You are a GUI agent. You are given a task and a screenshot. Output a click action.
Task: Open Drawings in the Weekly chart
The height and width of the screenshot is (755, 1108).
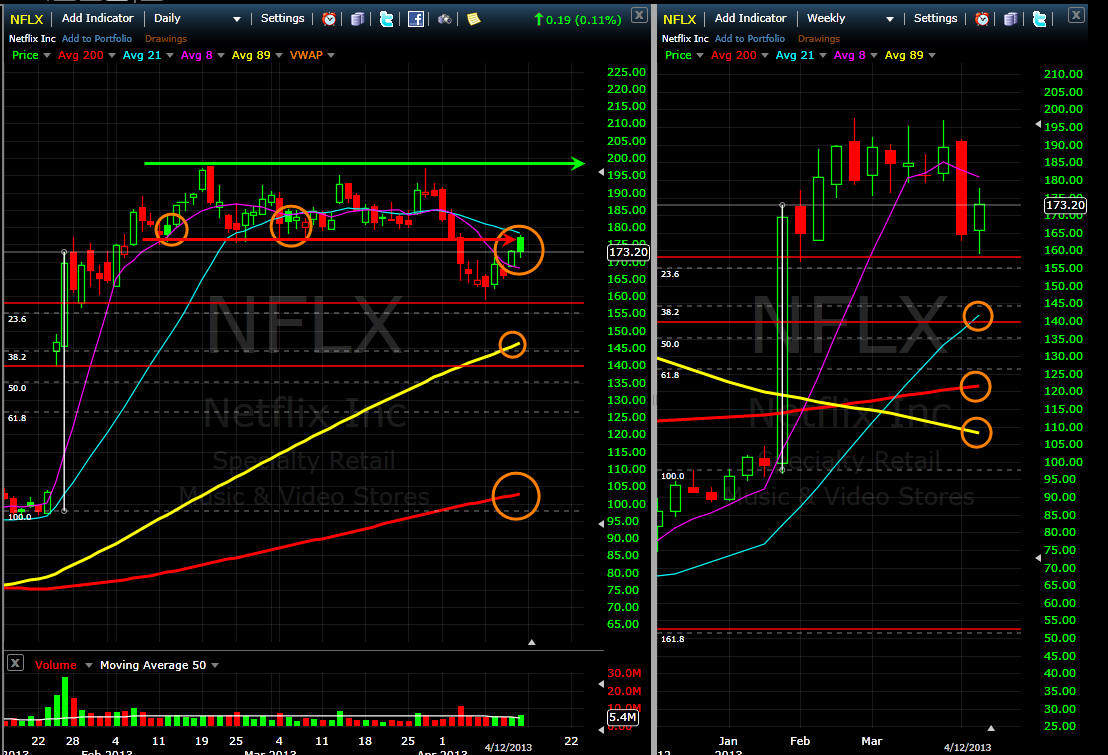coord(819,39)
